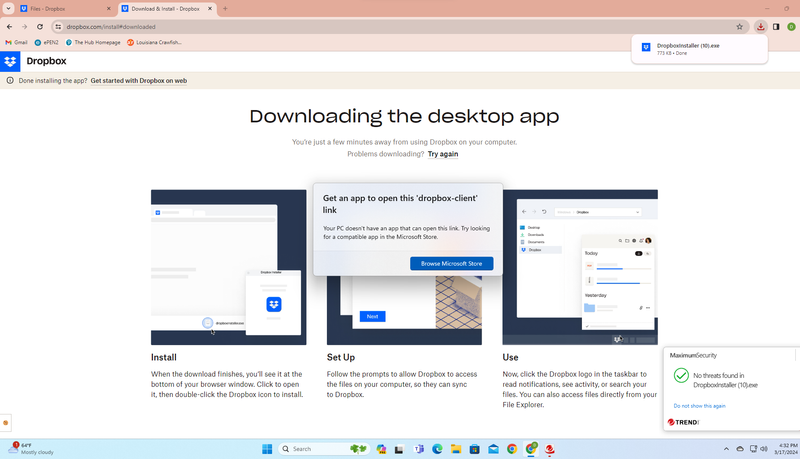Screen dimensions: 800x459
Task: Open Microsoft Store from taskbar
Action: pyautogui.click(x=474, y=449)
